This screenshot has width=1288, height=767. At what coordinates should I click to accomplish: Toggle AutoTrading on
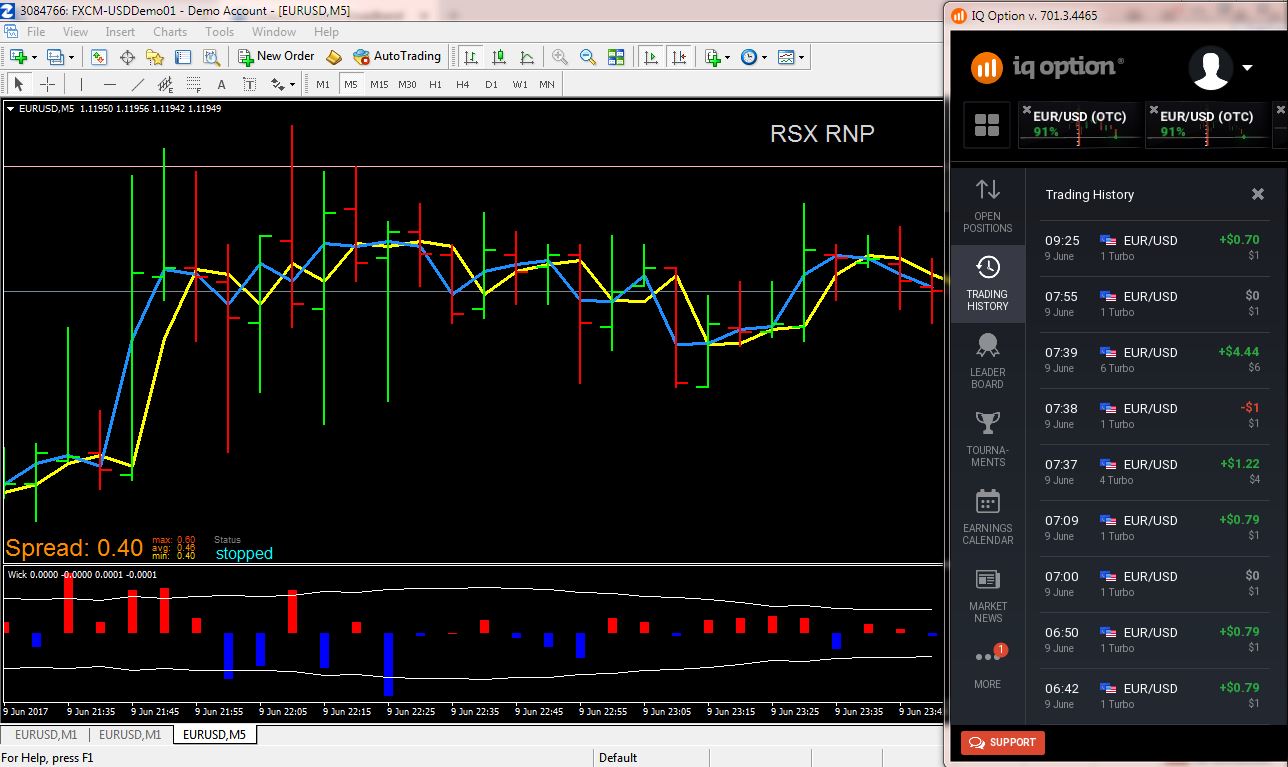pyautogui.click(x=397, y=57)
